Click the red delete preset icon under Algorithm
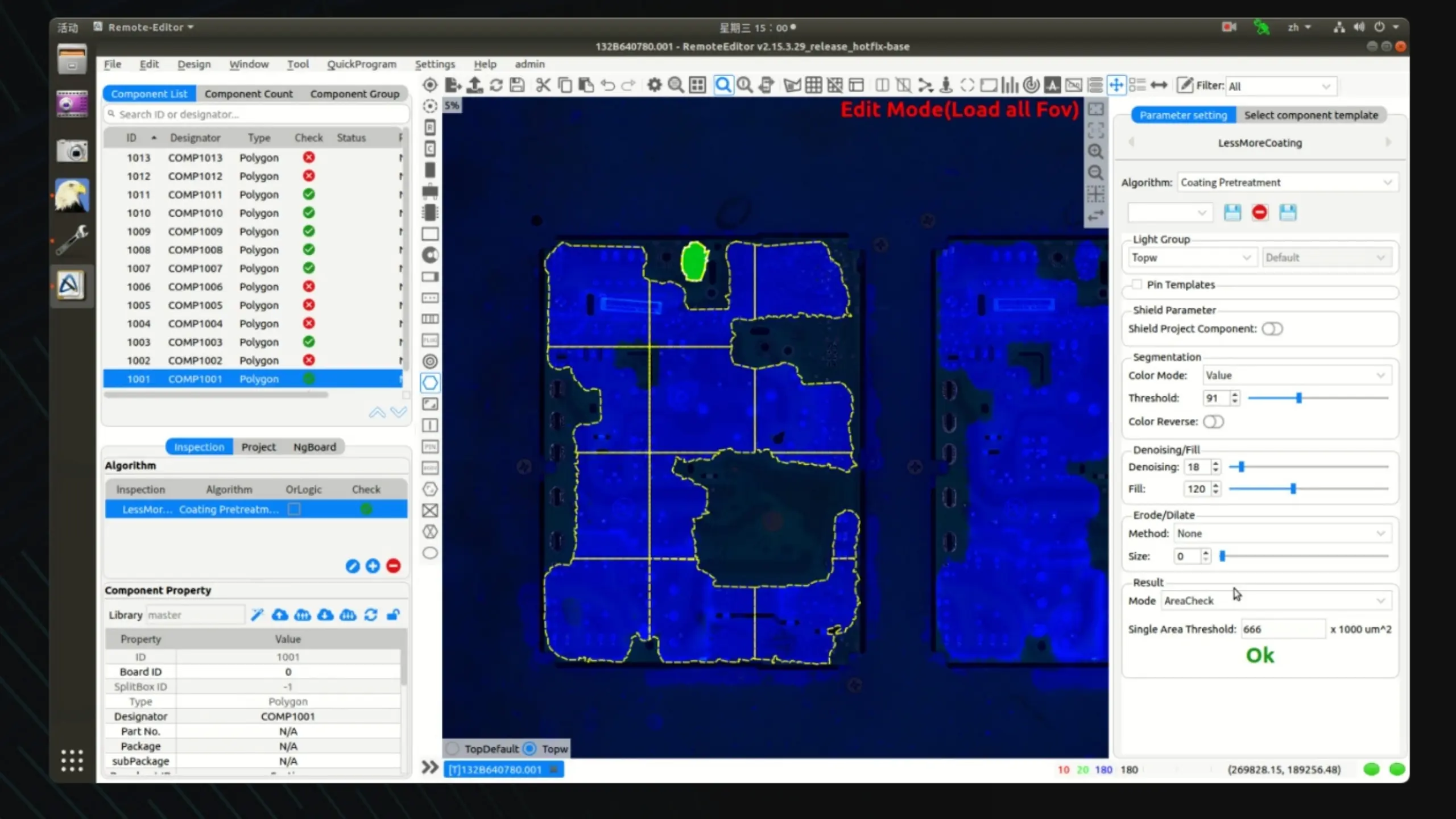This screenshot has width=1456, height=819. 1260,213
